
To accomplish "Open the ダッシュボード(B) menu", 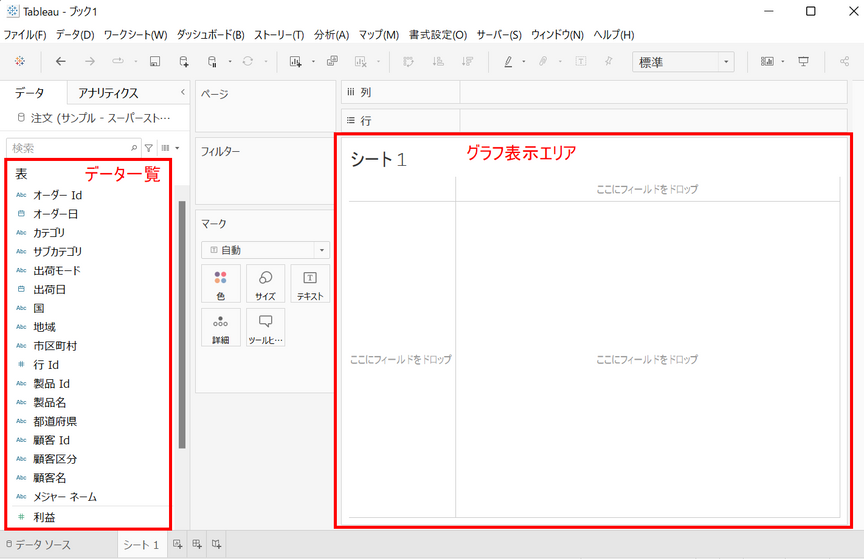I will click(x=210, y=35).
